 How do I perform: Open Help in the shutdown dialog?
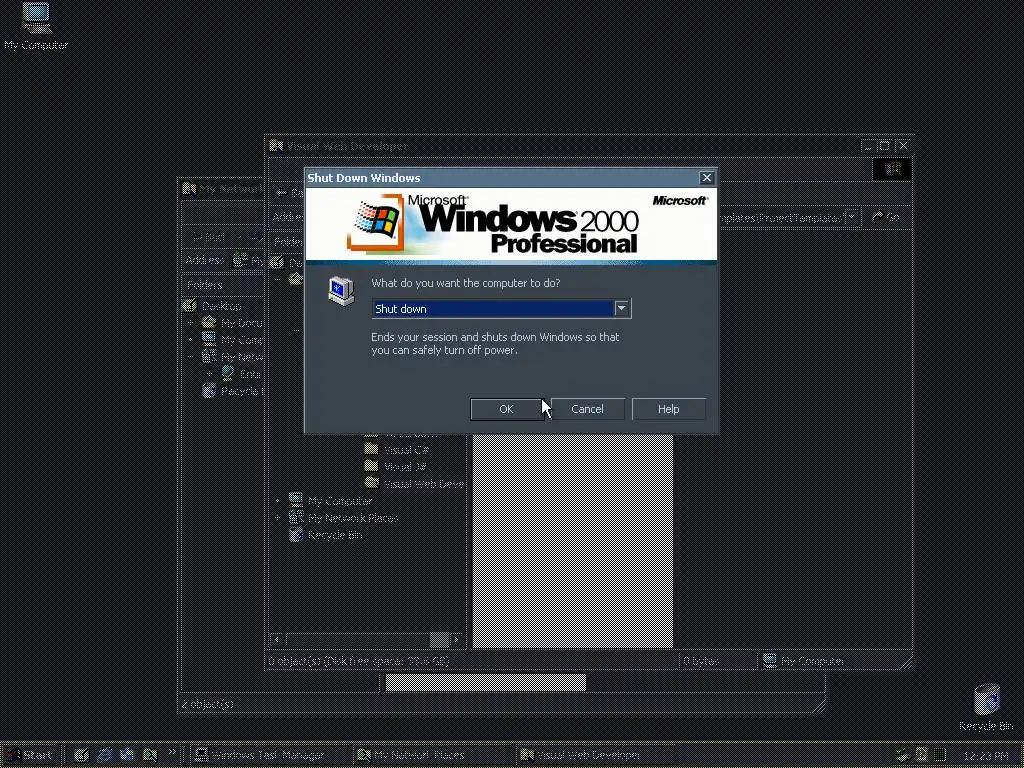668,409
